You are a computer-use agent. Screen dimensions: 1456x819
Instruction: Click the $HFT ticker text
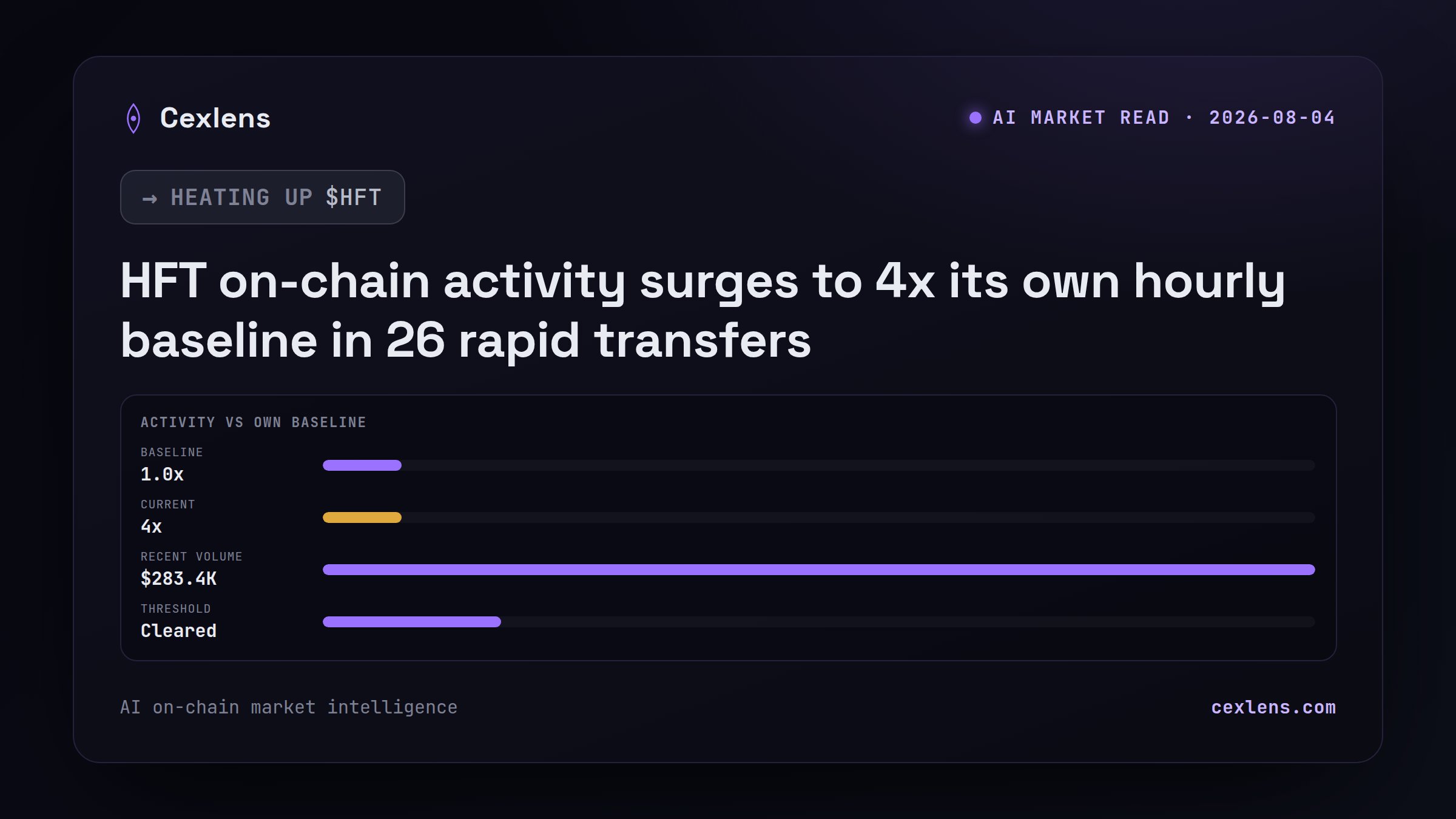click(354, 197)
